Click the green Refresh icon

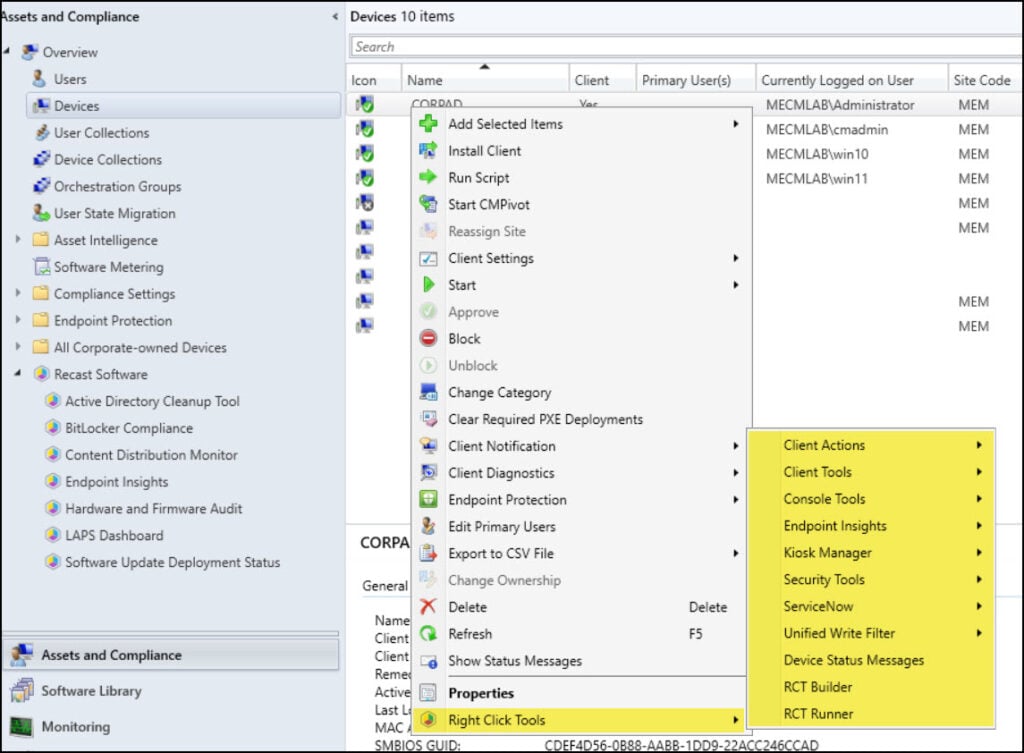coord(428,633)
